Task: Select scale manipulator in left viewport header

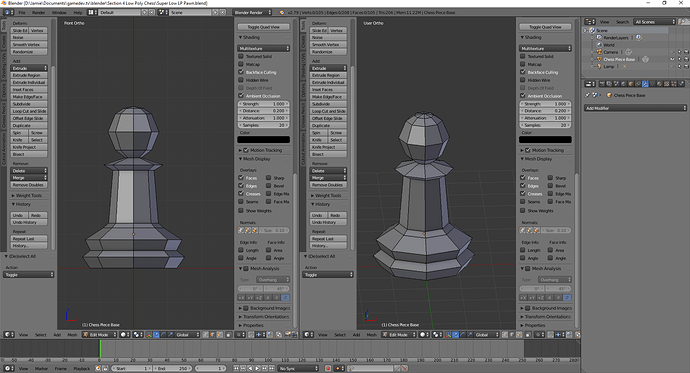Action: 170,335
